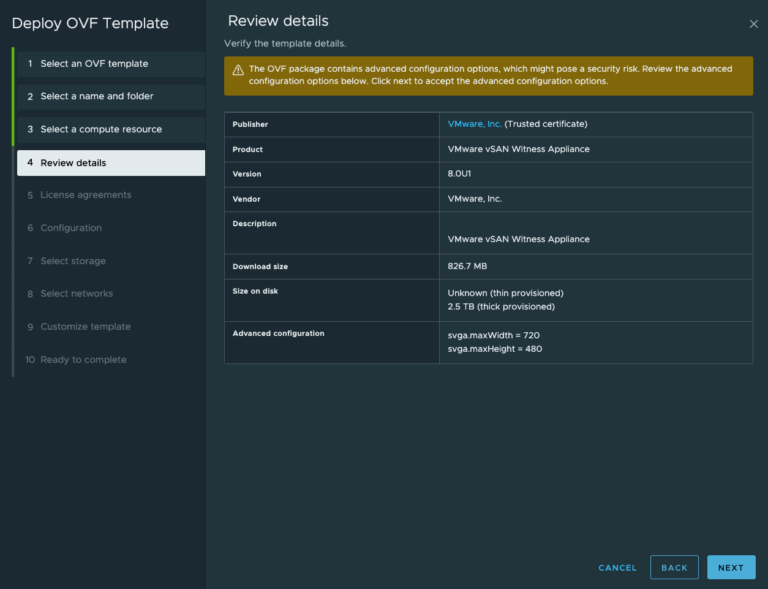Close the Deploy OVF Template dialog
The image size is (768, 589).
(x=753, y=23)
